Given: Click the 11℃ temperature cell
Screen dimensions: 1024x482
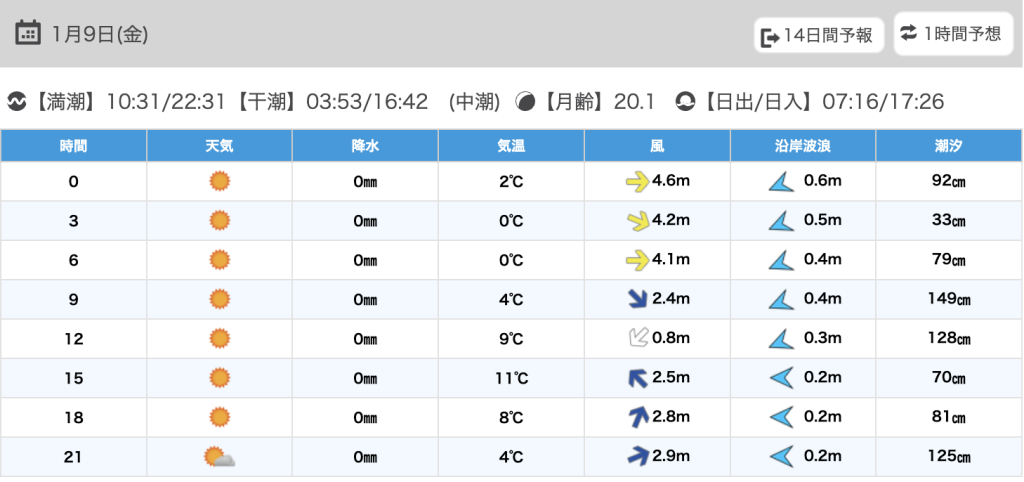Looking at the screenshot, I should click(x=511, y=378).
